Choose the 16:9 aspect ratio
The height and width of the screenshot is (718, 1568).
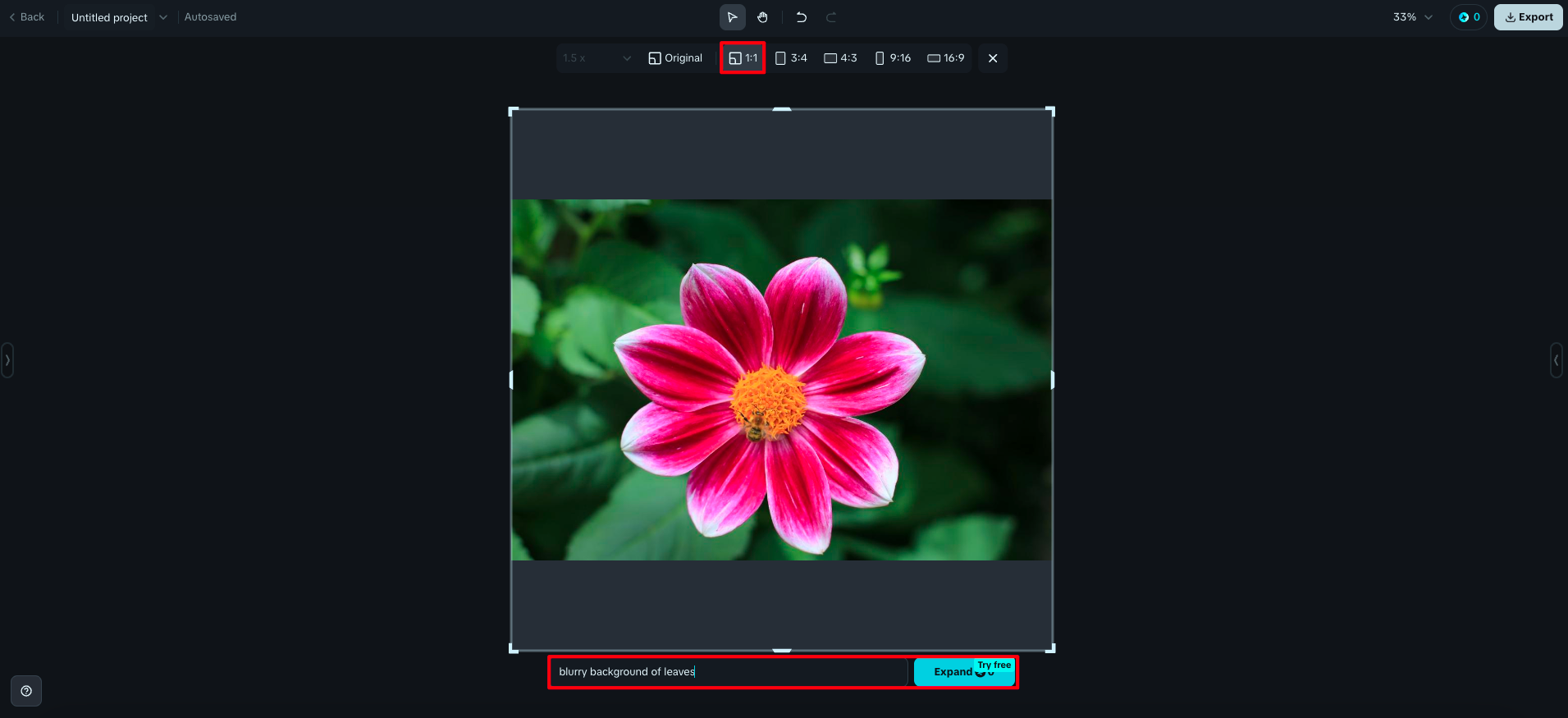point(946,58)
